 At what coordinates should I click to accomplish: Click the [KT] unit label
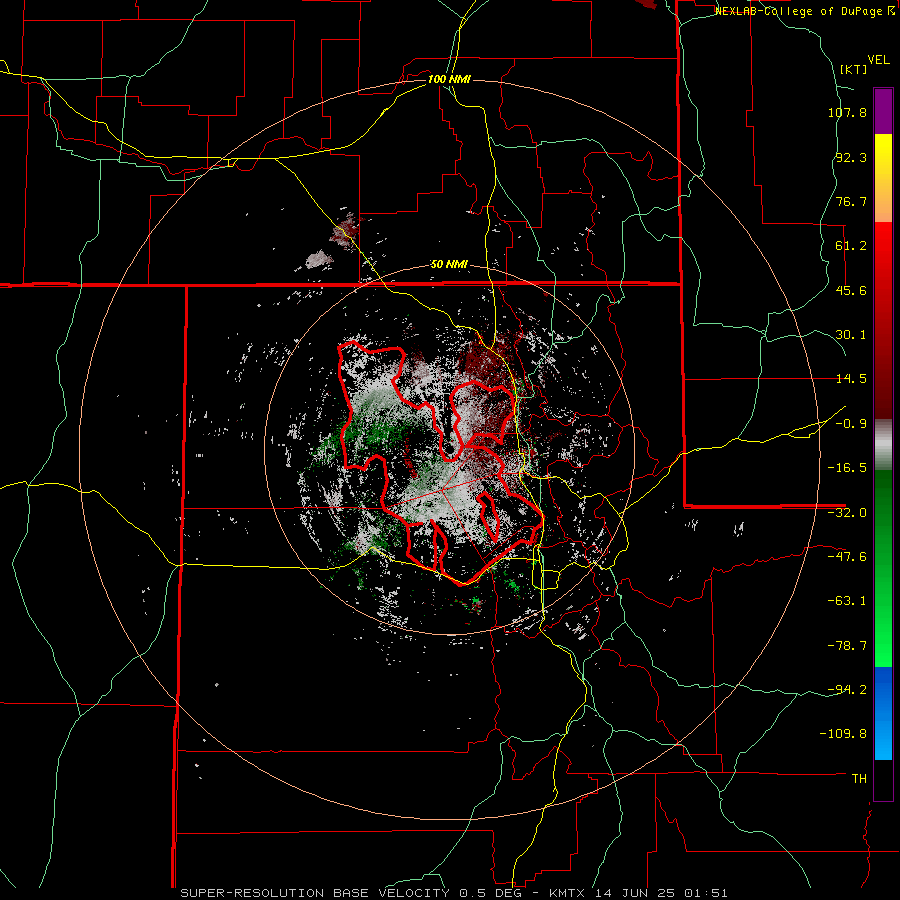point(854,69)
